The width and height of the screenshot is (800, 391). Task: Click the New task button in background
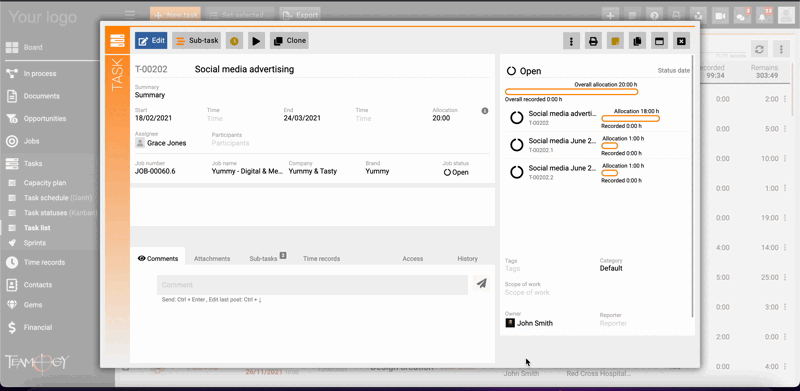coord(175,15)
